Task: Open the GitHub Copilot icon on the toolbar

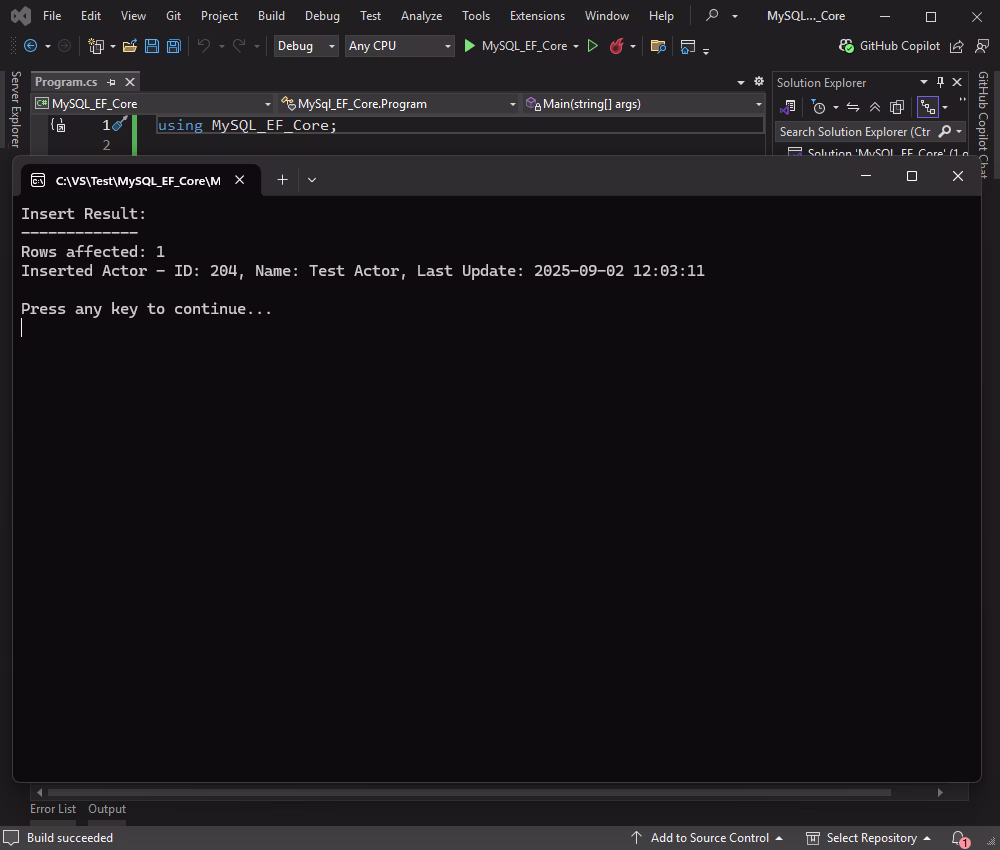Action: click(x=845, y=46)
